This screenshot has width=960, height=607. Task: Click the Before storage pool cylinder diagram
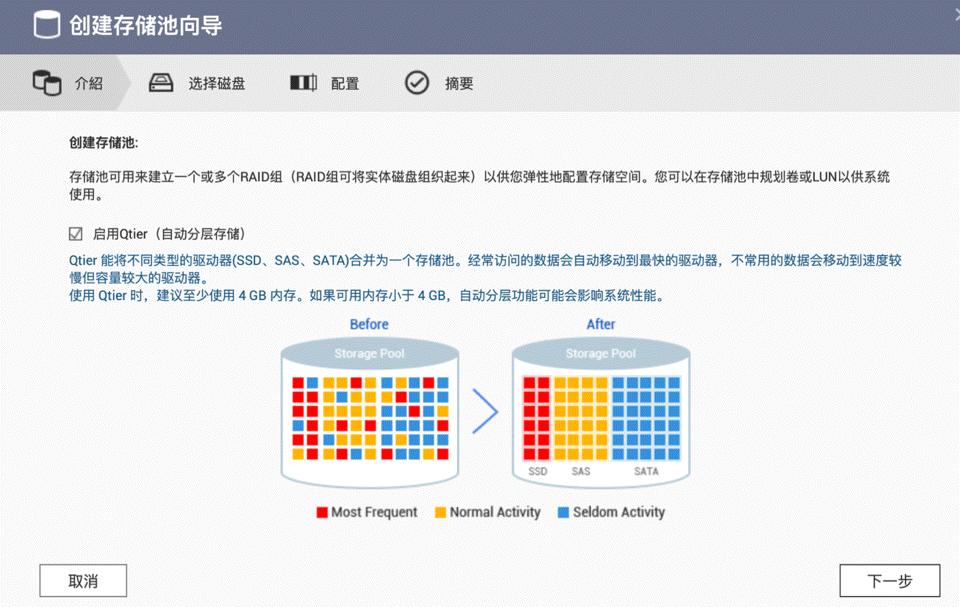[368, 415]
